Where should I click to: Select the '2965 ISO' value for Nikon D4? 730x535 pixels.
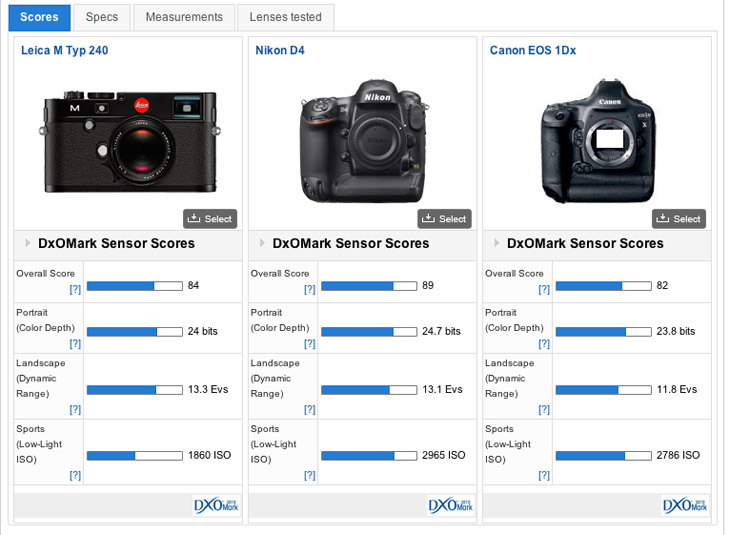tap(444, 455)
